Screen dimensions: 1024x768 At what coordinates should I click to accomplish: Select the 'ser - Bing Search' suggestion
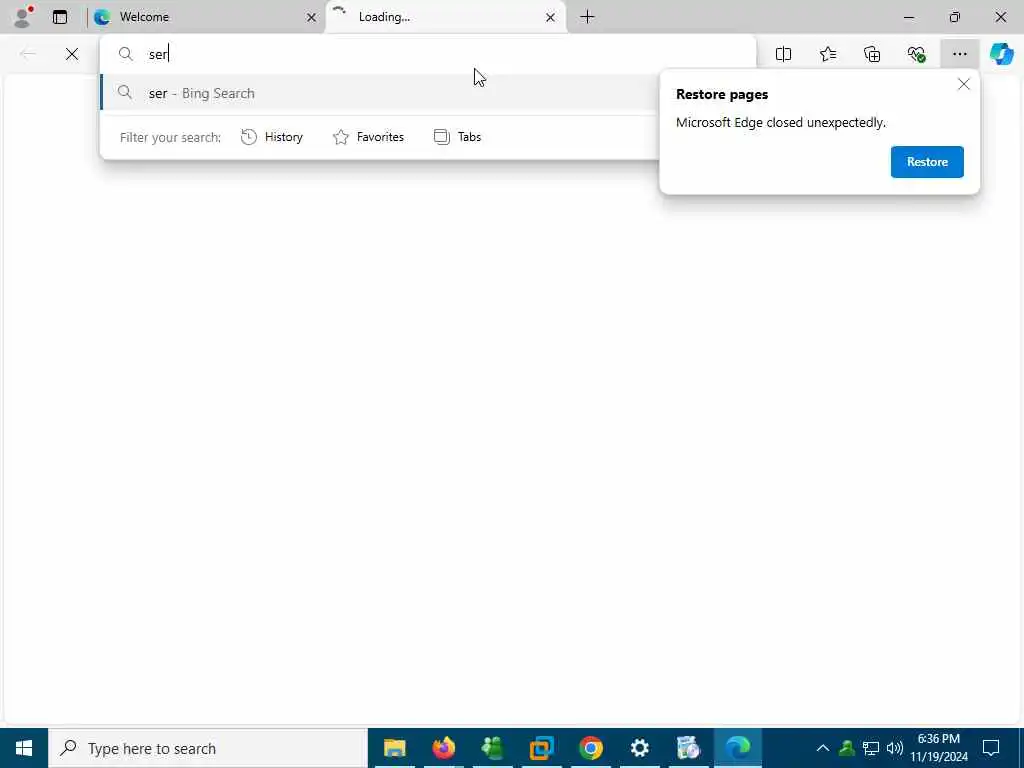tap(380, 93)
